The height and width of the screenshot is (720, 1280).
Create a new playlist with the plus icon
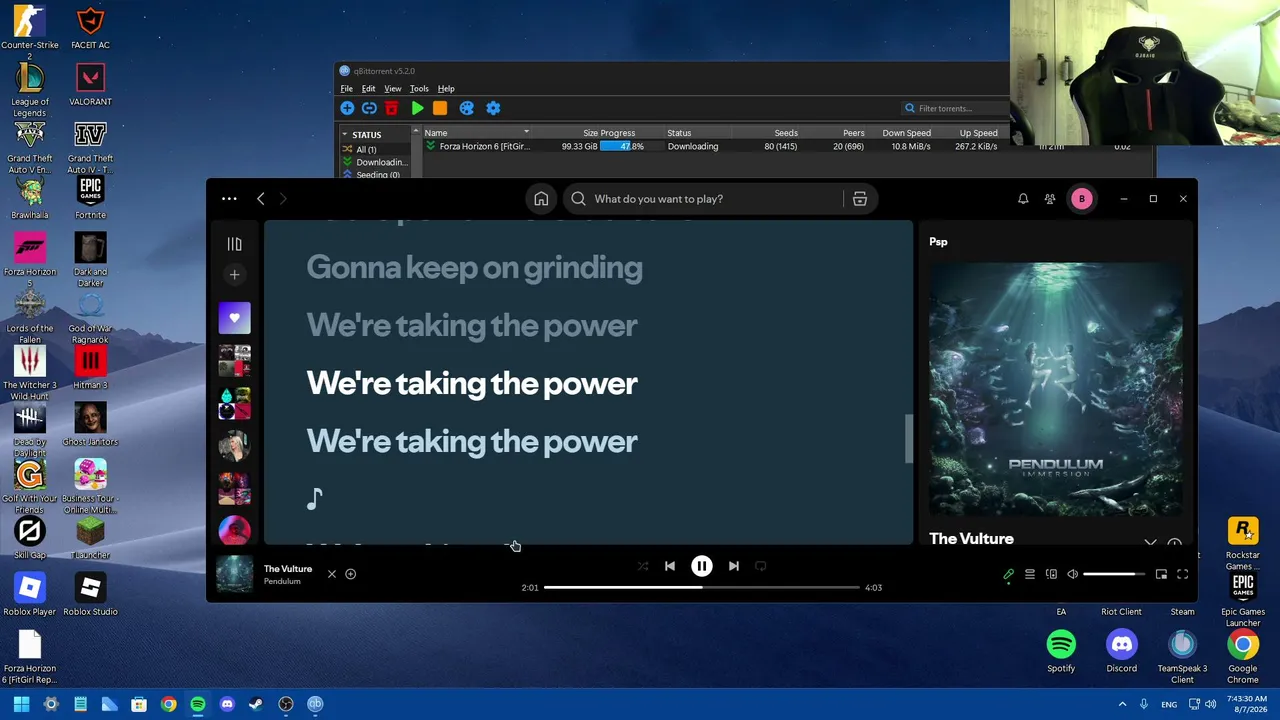234,274
